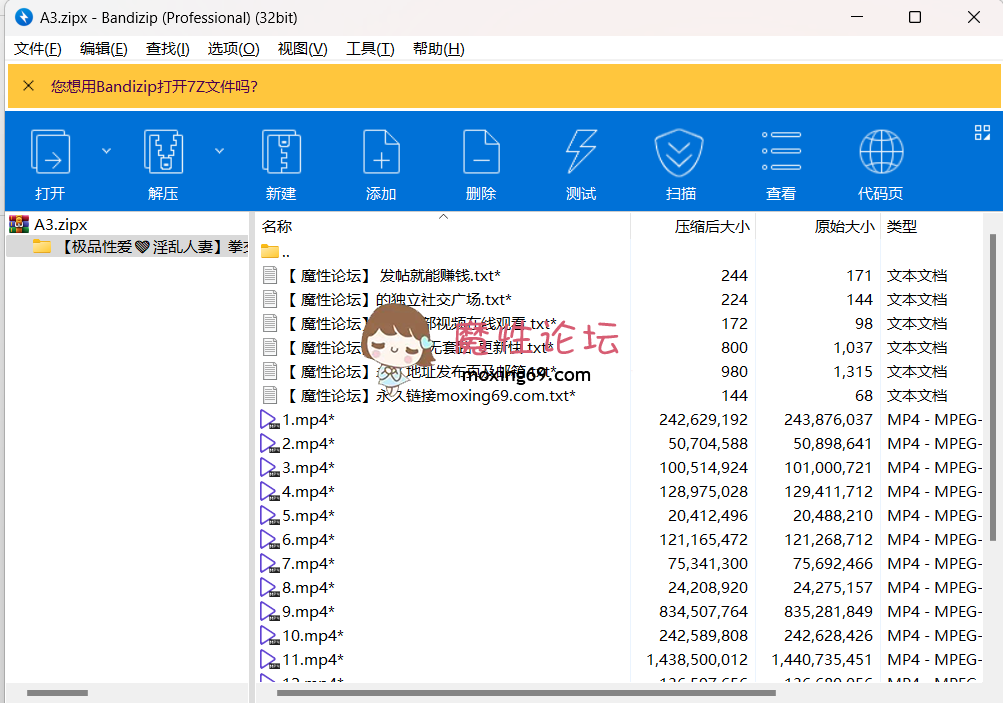Click the 解压 (Extract) toolbar icon
Screen dimensions: 1003x703
pos(163,152)
